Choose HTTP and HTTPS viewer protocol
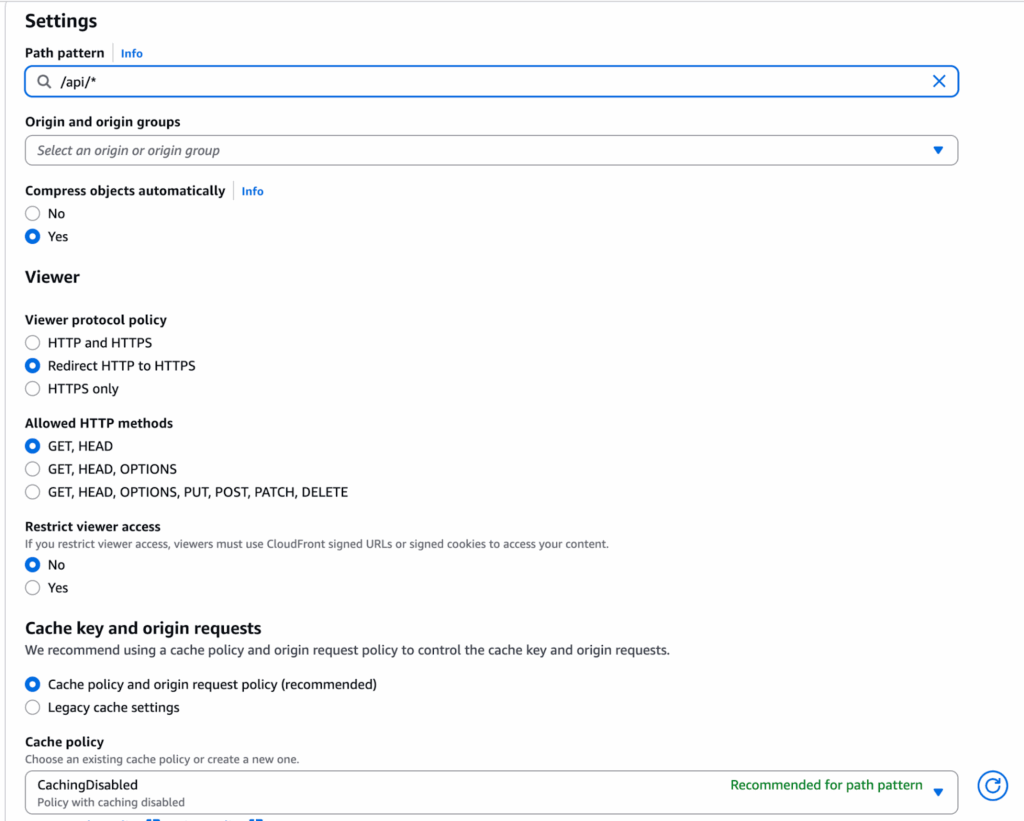The width and height of the screenshot is (1024, 821). pos(33,343)
